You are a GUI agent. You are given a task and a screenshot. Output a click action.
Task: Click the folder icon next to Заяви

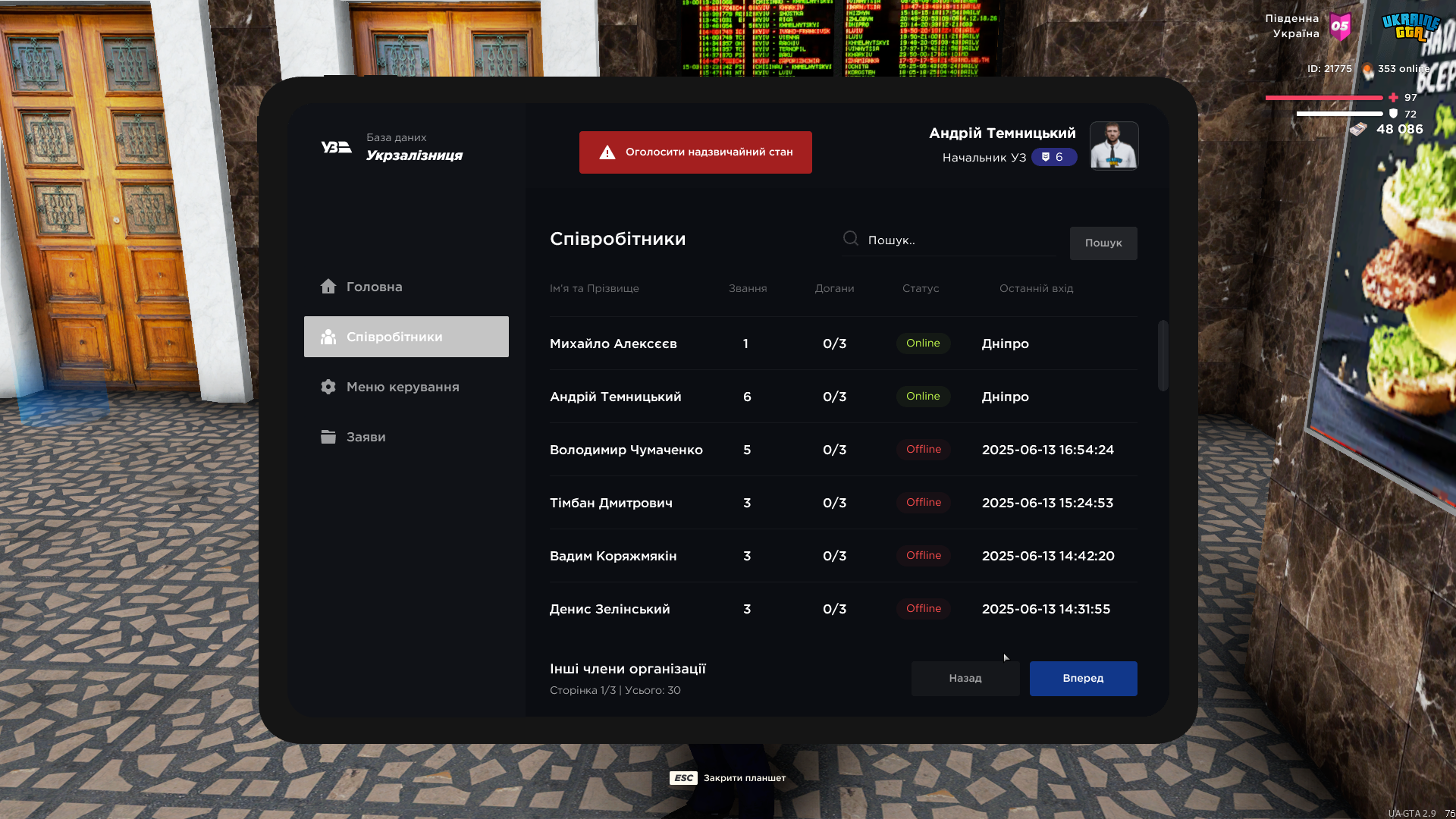click(328, 437)
